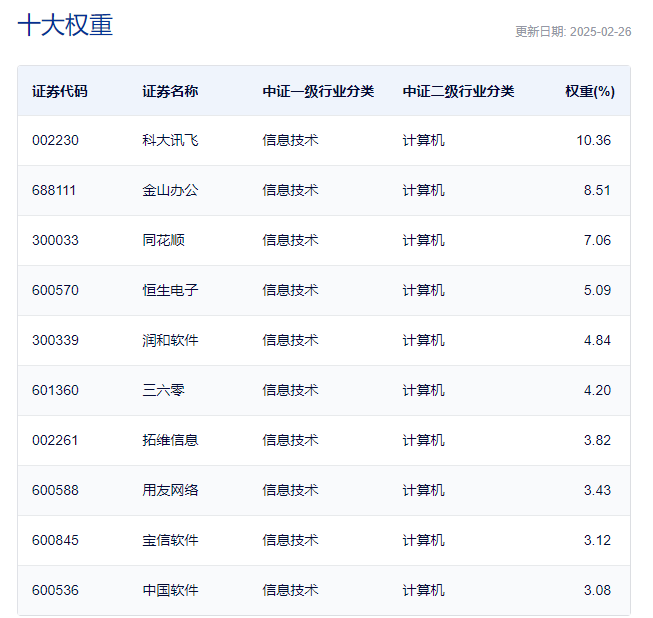Select security name 恒生电子
This screenshot has height=618, width=653.
[170, 290]
